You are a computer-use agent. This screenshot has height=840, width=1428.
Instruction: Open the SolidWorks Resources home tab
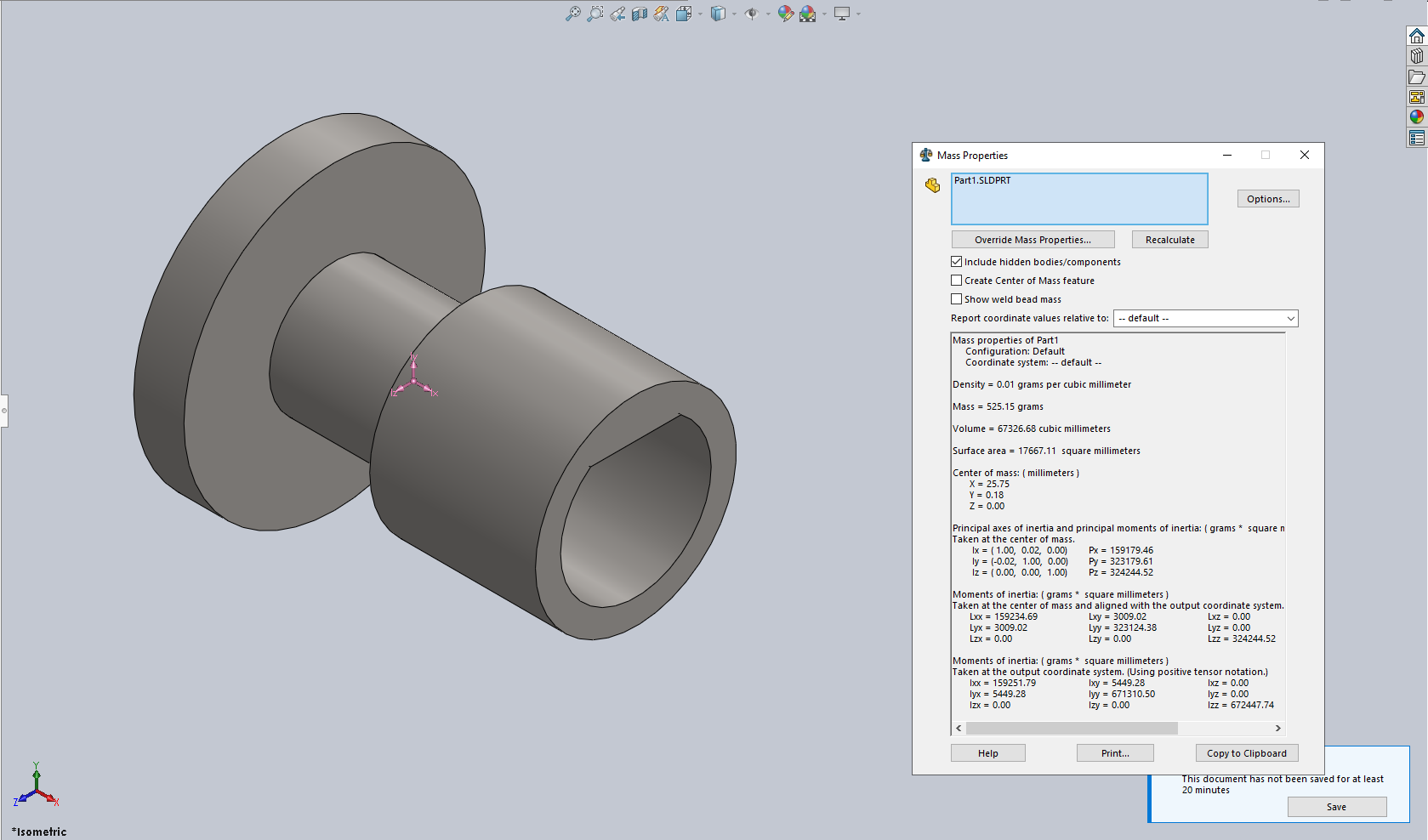coord(1416,36)
